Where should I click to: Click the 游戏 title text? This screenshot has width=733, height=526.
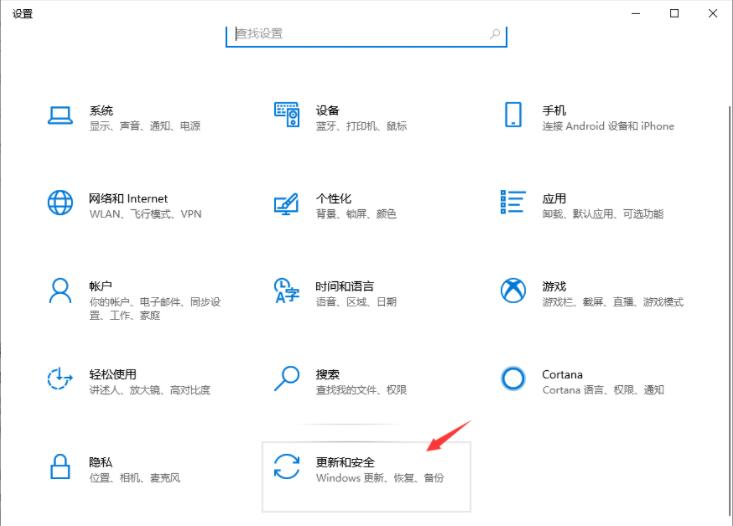click(x=554, y=286)
